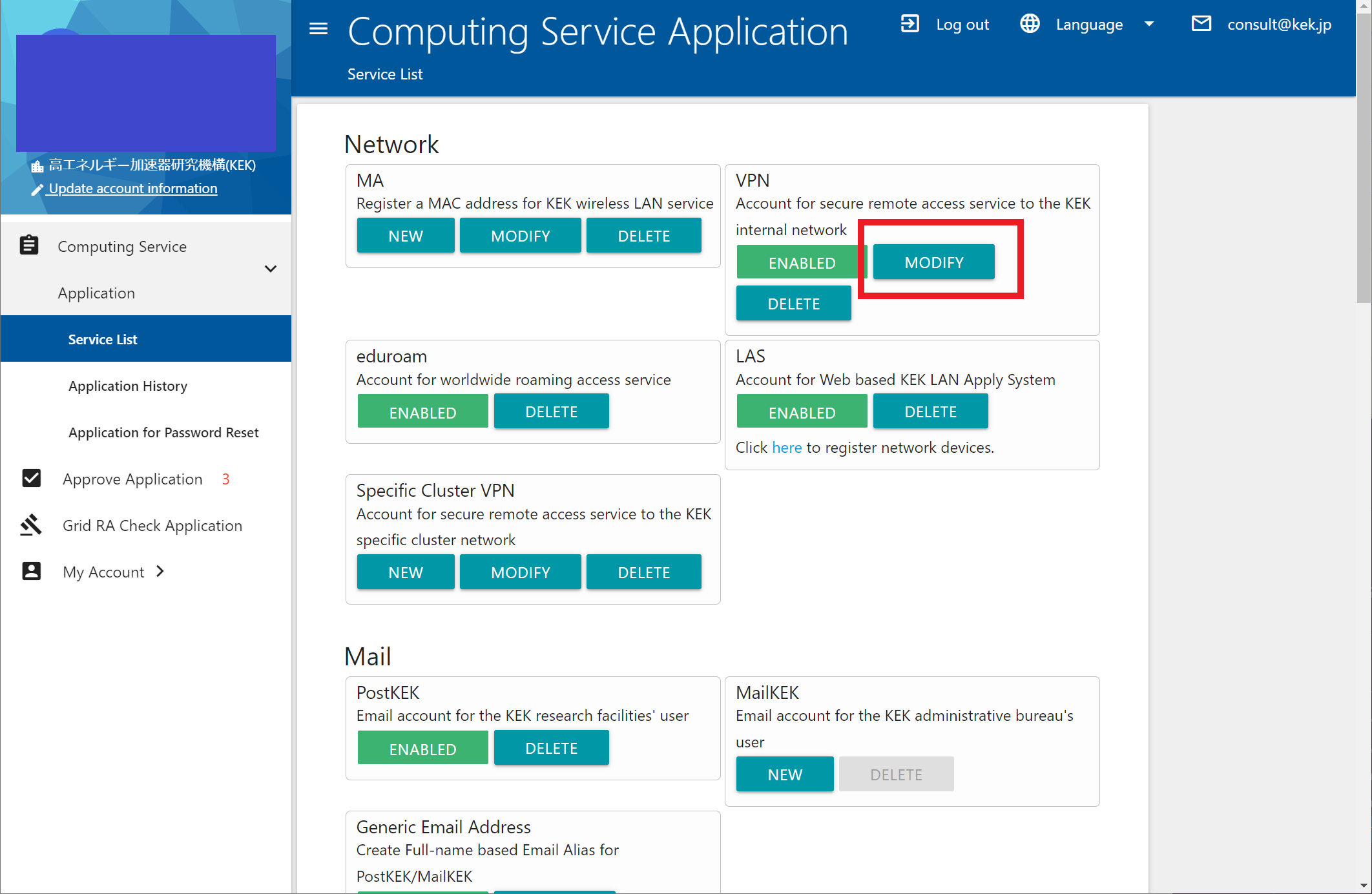Click the Approve Application checklist icon
The image size is (1372, 894).
[x=32, y=478]
